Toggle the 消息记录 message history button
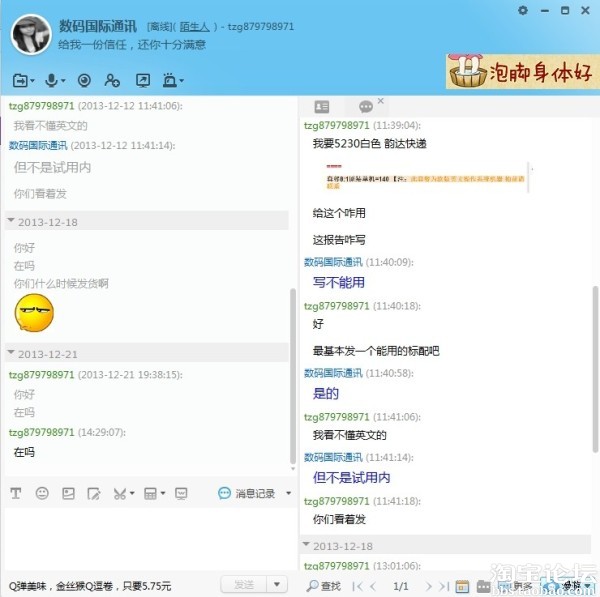Screen dimensions: 600x597 point(246,493)
